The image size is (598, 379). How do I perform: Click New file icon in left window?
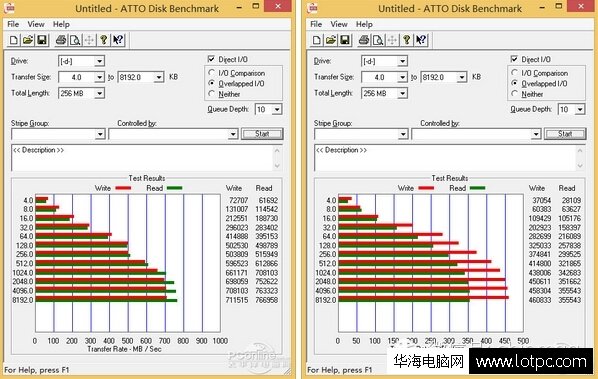pos(14,40)
